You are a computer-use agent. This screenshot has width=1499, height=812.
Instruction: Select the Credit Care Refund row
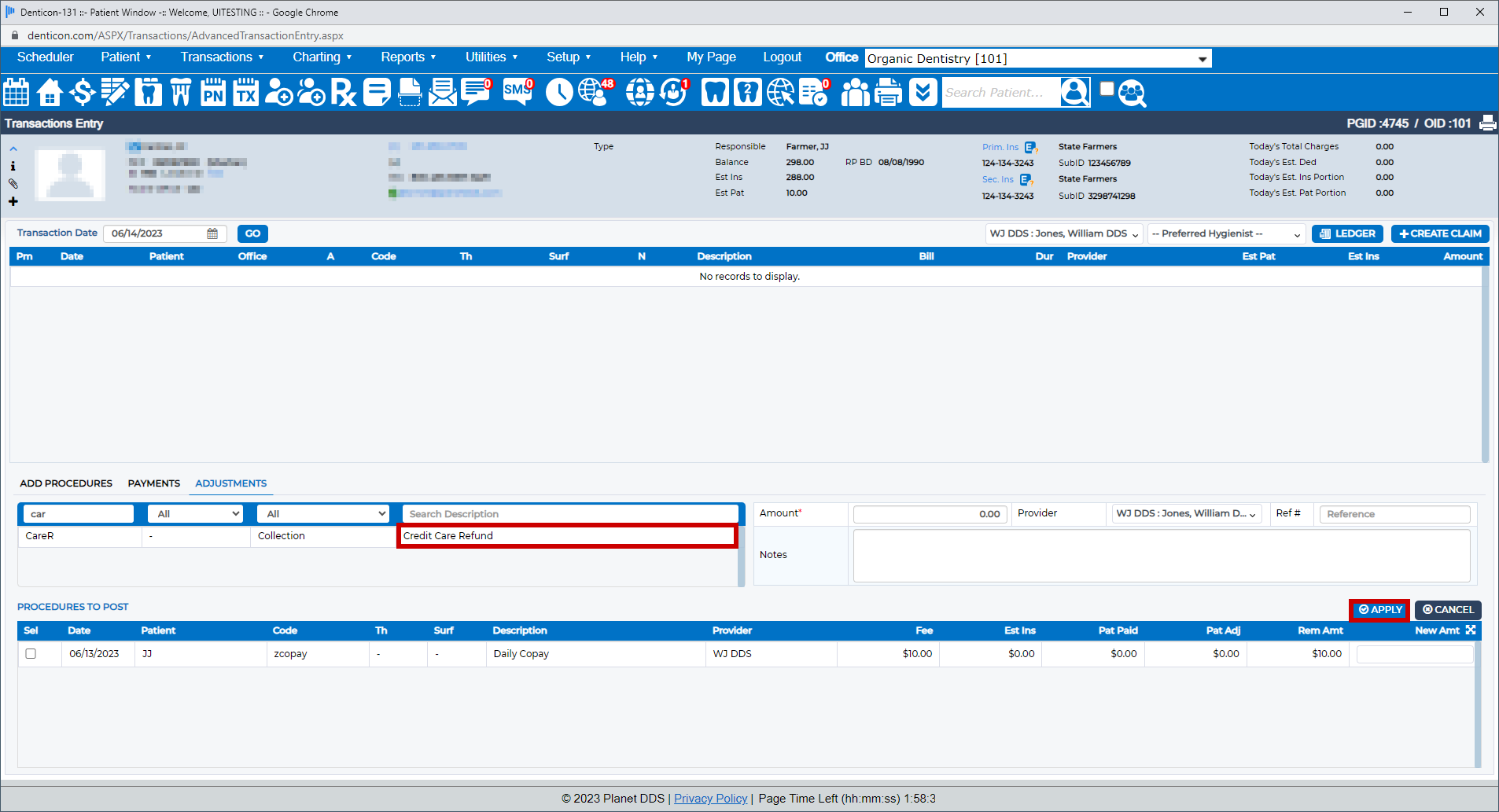coord(566,536)
